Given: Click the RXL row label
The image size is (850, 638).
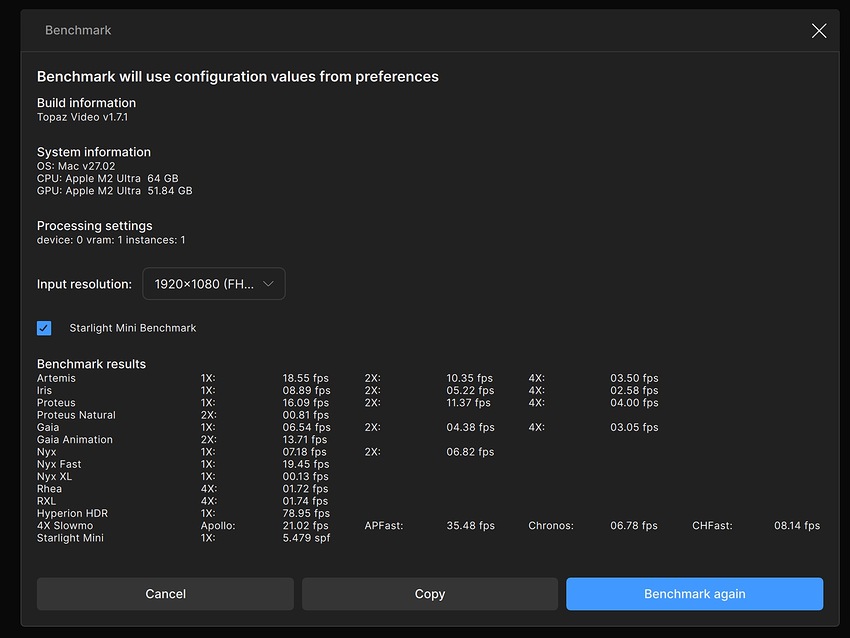Looking at the screenshot, I should point(47,501).
